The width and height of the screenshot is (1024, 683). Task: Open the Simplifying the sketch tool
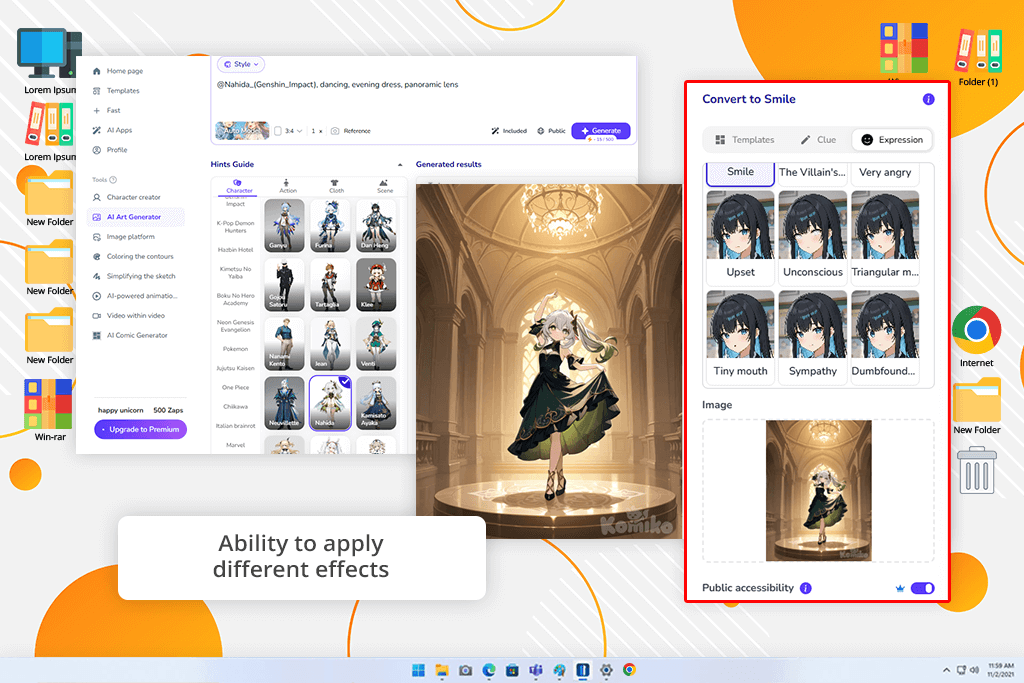[x=135, y=276]
